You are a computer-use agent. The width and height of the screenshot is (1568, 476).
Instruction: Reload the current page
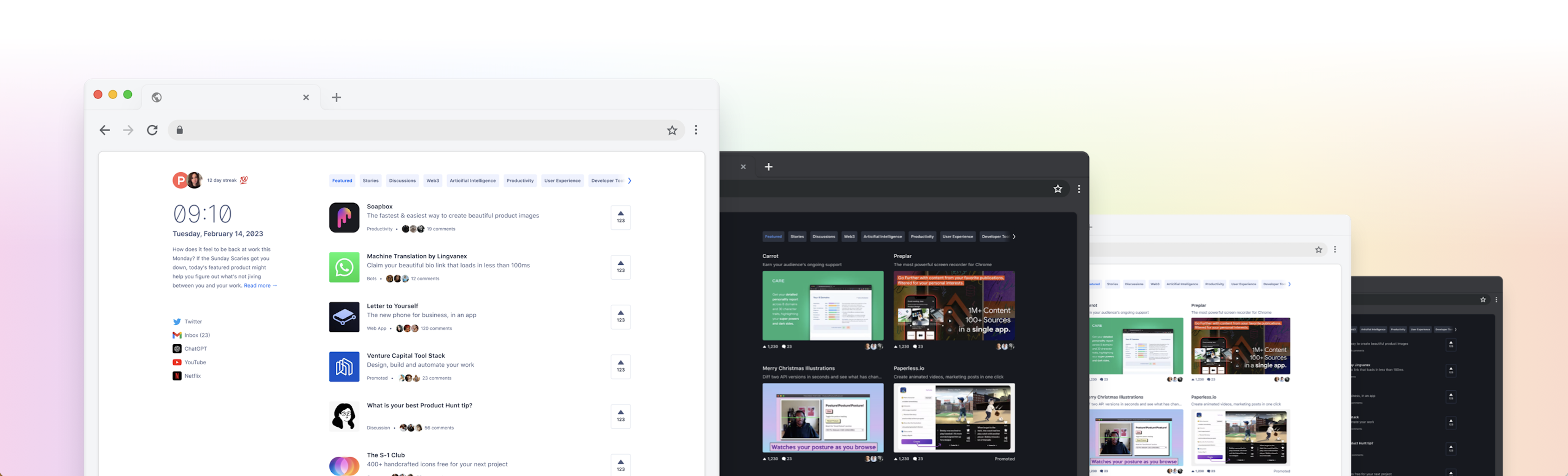click(x=152, y=129)
